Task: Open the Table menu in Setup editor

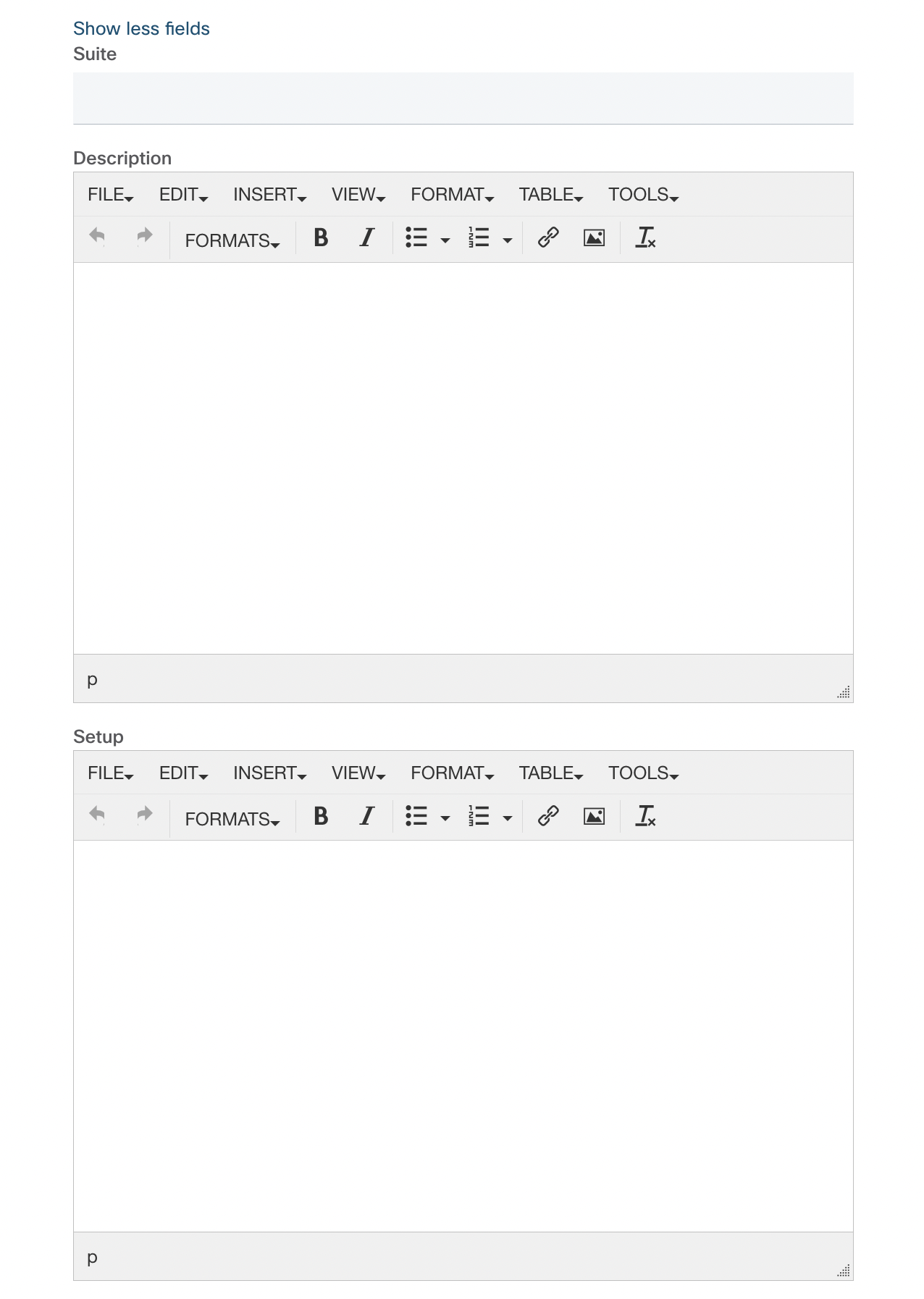Action: [550, 773]
